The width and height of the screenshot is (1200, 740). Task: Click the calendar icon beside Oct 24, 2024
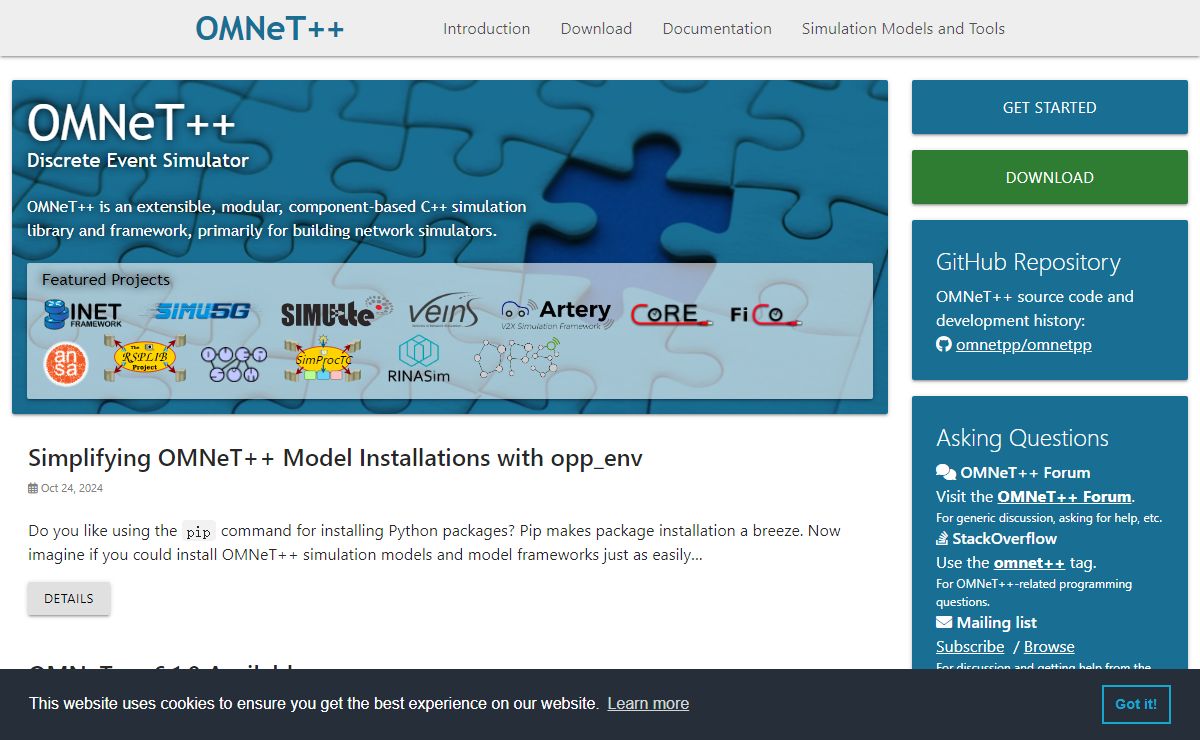pos(32,489)
